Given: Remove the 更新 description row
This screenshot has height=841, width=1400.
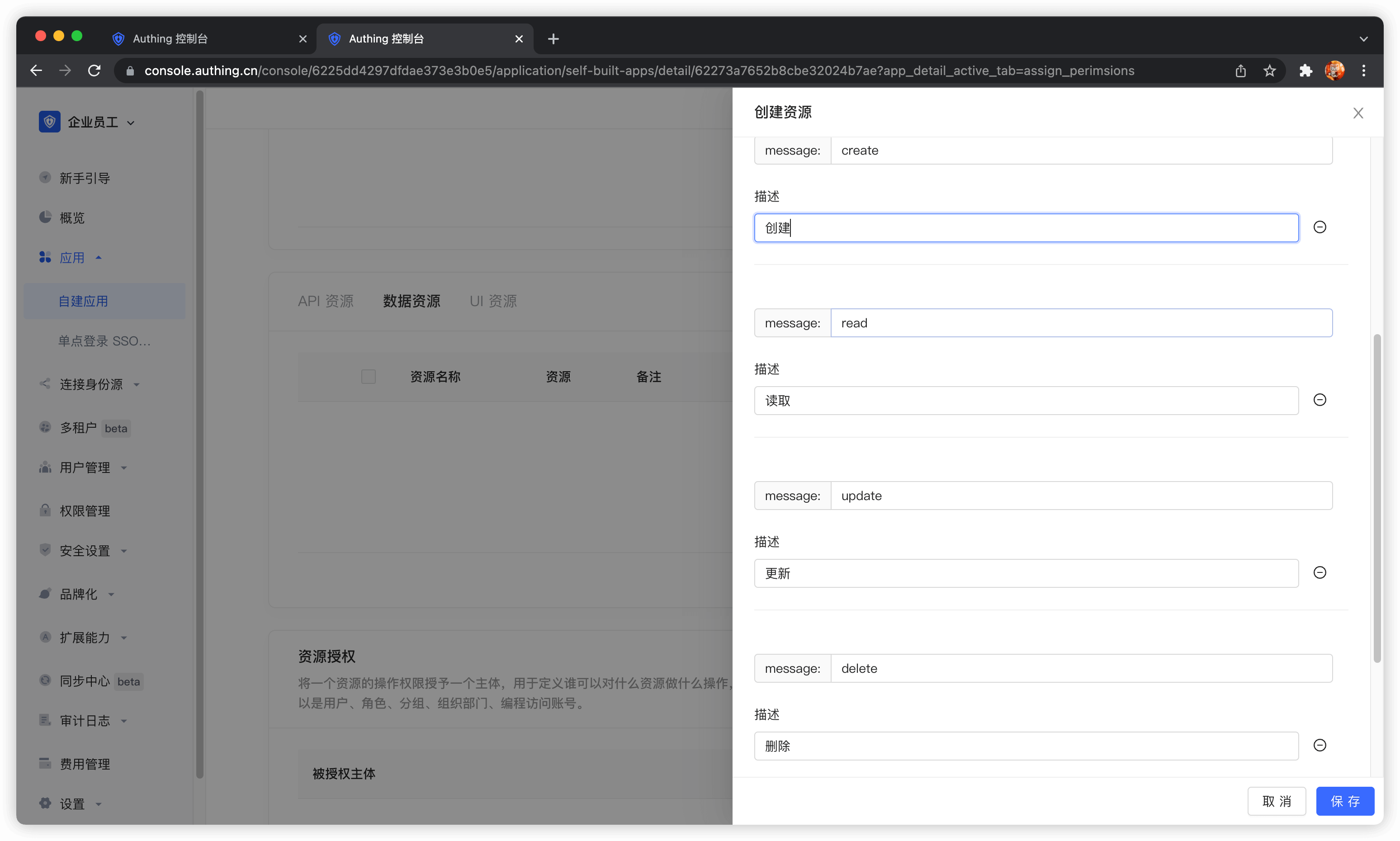Looking at the screenshot, I should [1320, 573].
